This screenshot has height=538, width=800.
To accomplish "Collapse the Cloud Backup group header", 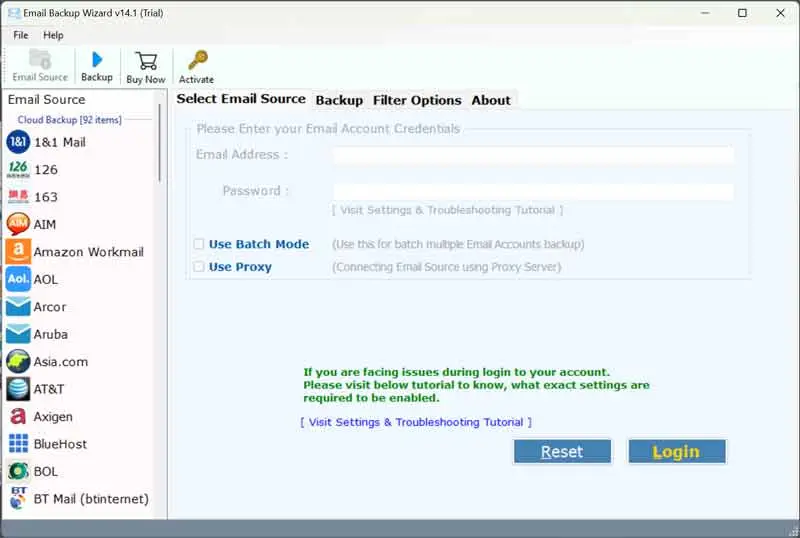I will point(69,120).
